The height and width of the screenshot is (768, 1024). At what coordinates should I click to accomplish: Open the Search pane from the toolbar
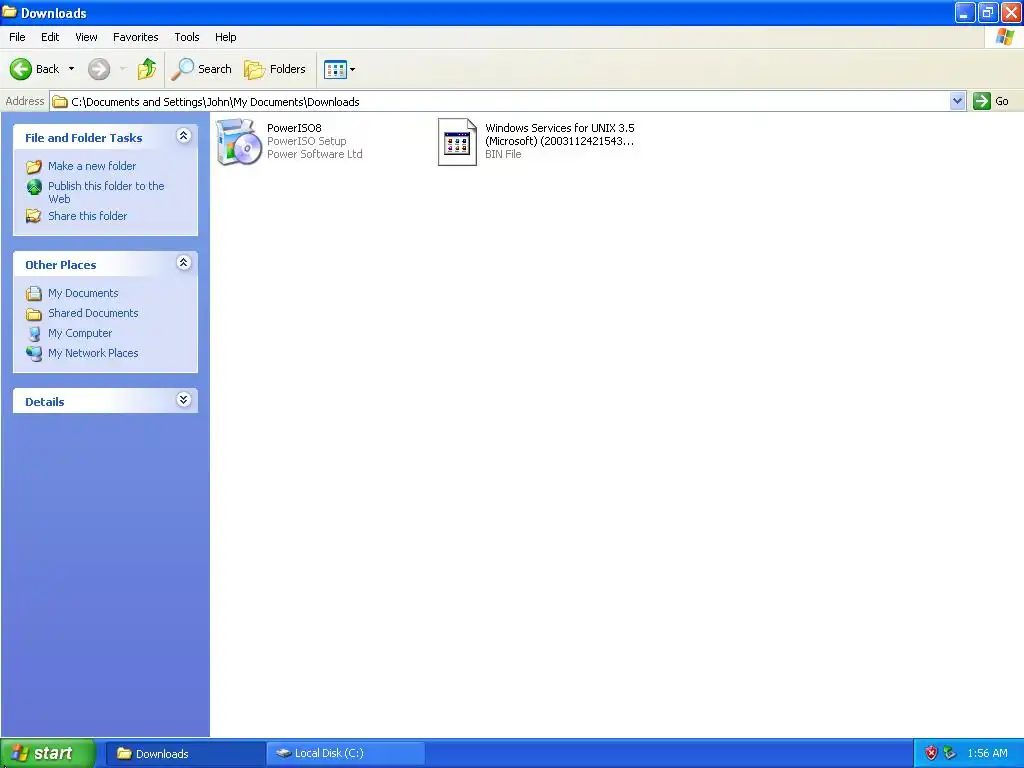pos(202,69)
